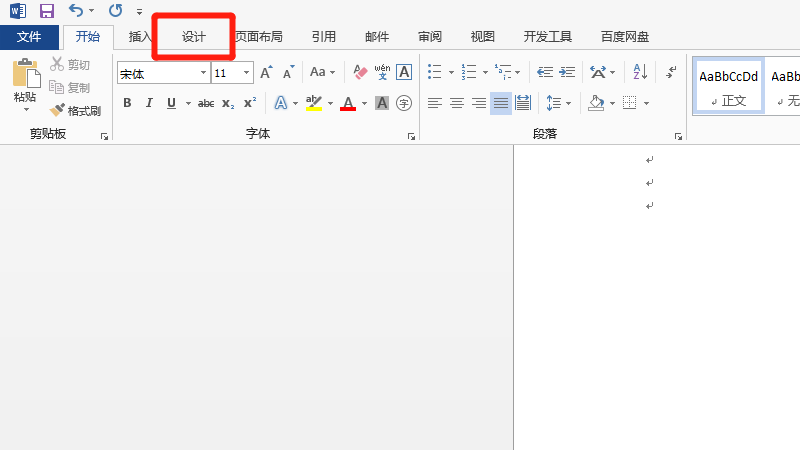Toggle Justify paragraph alignment
Screen dimensions: 800x450
point(500,103)
